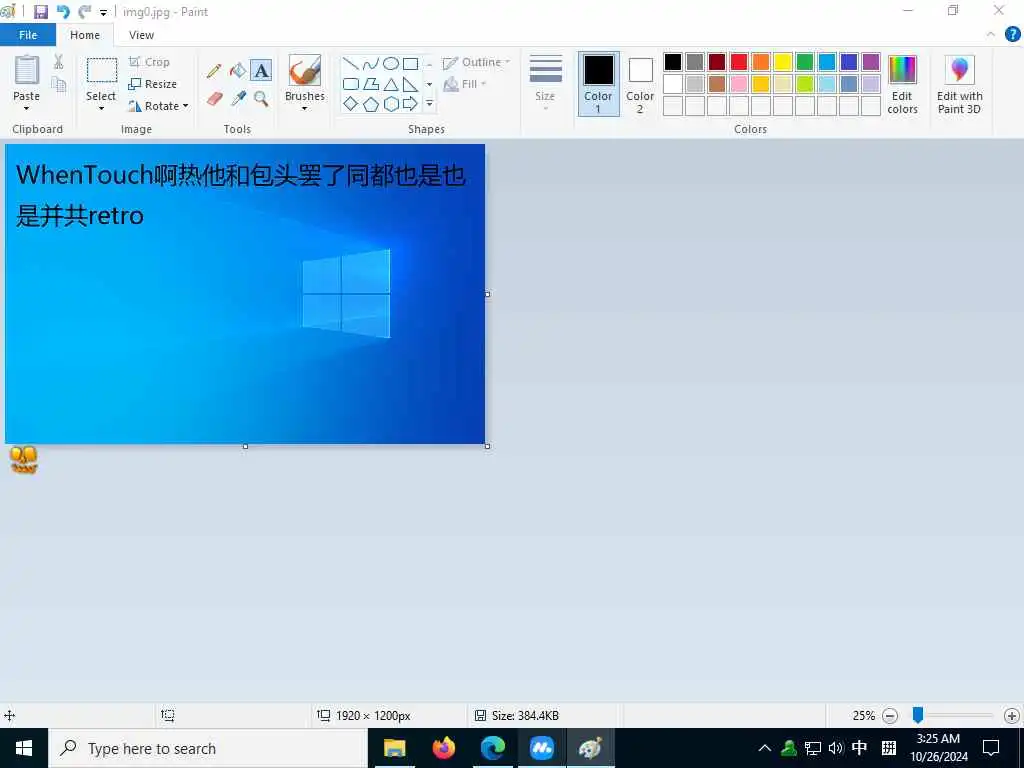Click Redo in quick access toolbar
1024x768 pixels.
click(x=84, y=12)
